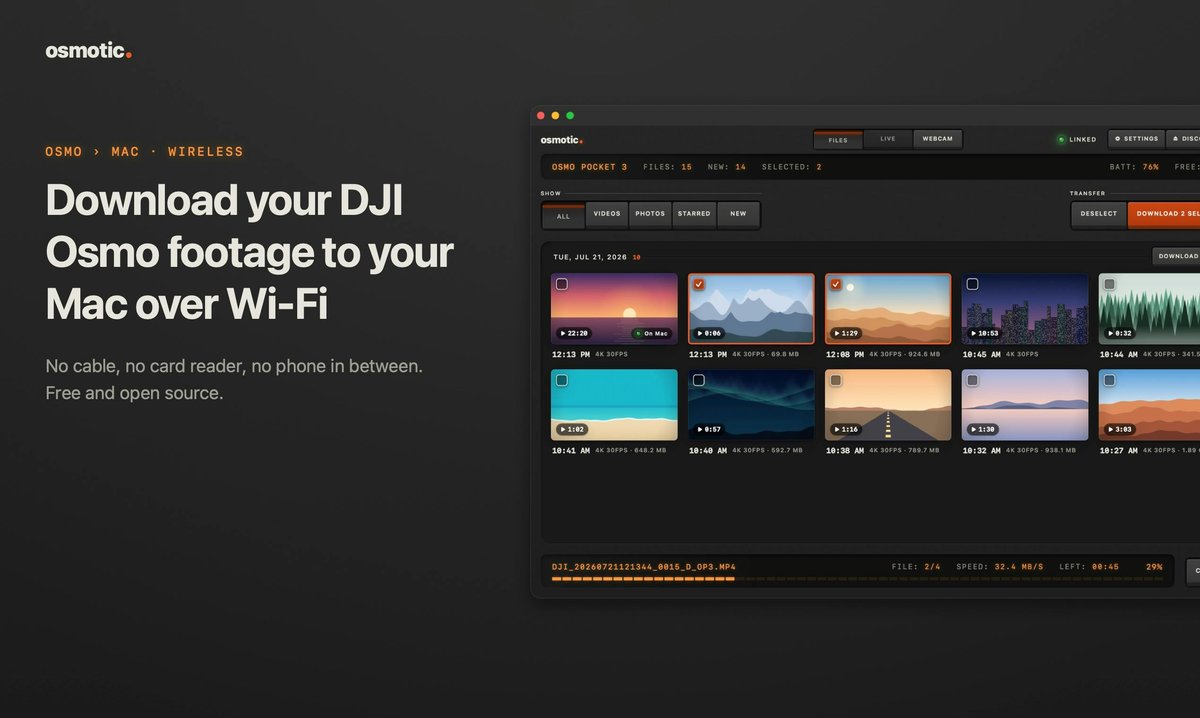Switch to the Live tab

click(888, 139)
